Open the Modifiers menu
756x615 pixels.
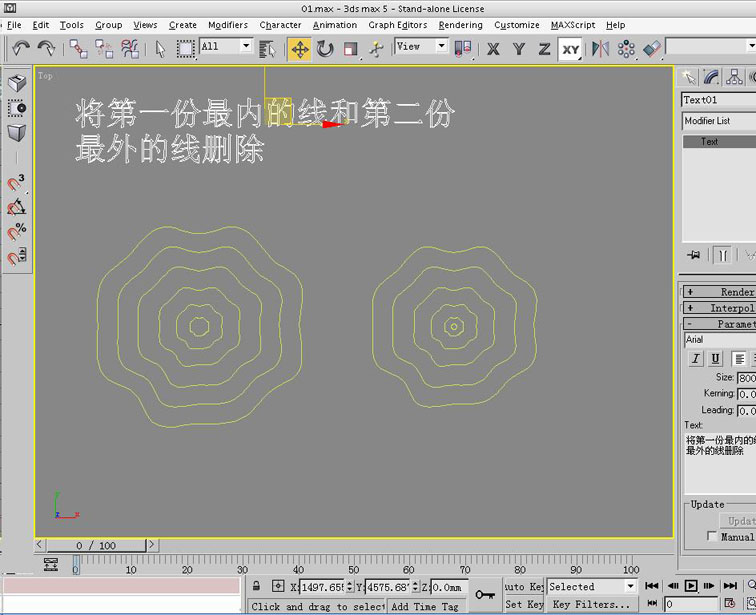tap(228, 25)
